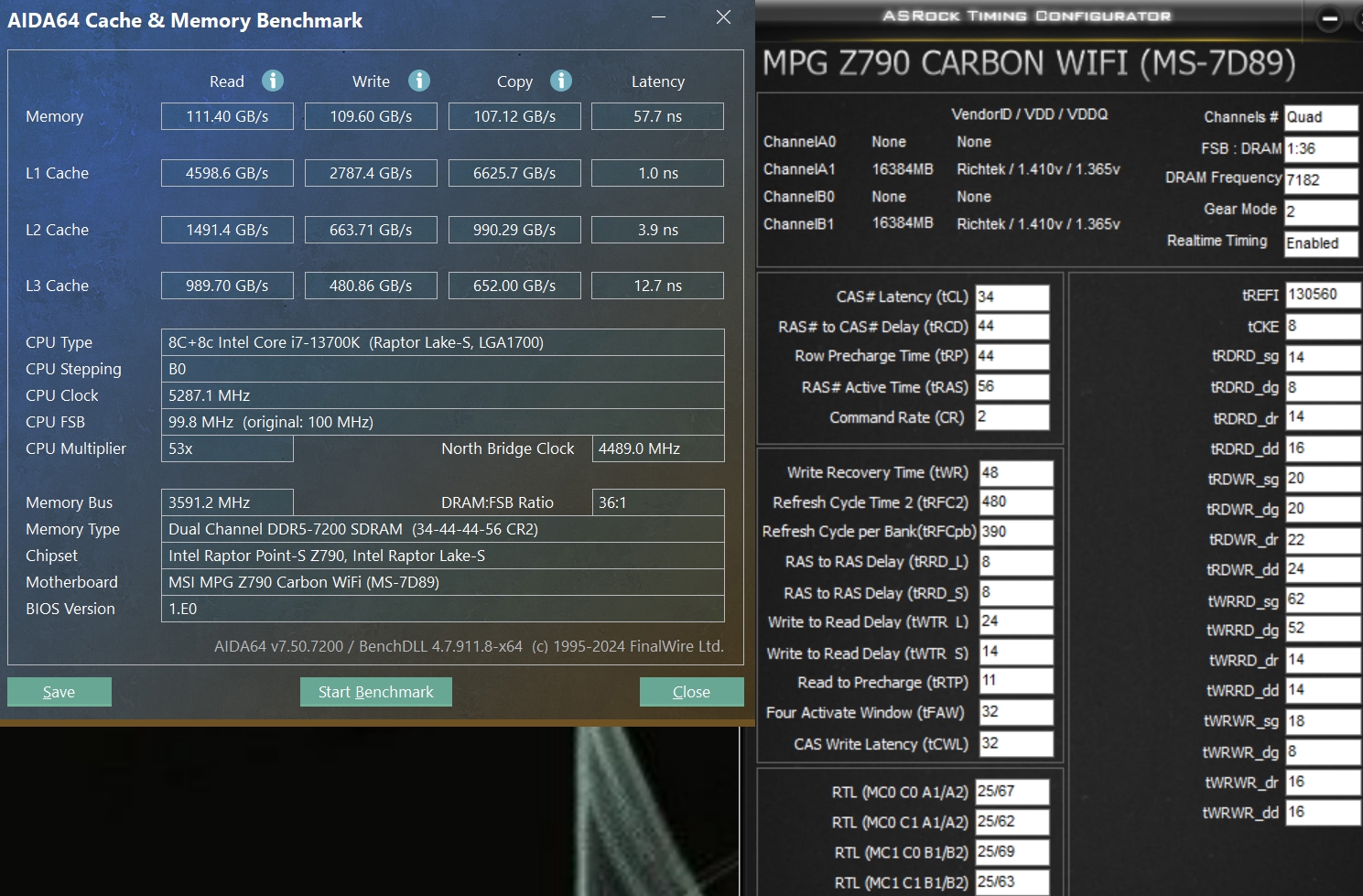Click the RTL (MC1 C0 B1/B2) field
Image resolution: width=1363 pixels, height=896 pixels.
point(1012,852)
